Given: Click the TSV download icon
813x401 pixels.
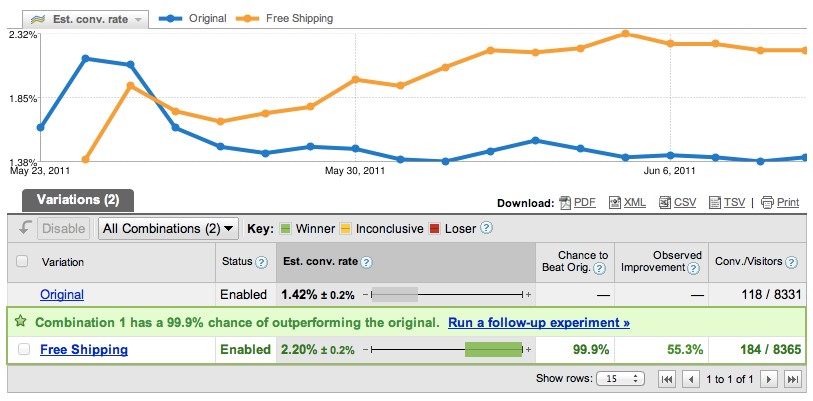Looking at the screenshot, I should click(x=715, y=203).
